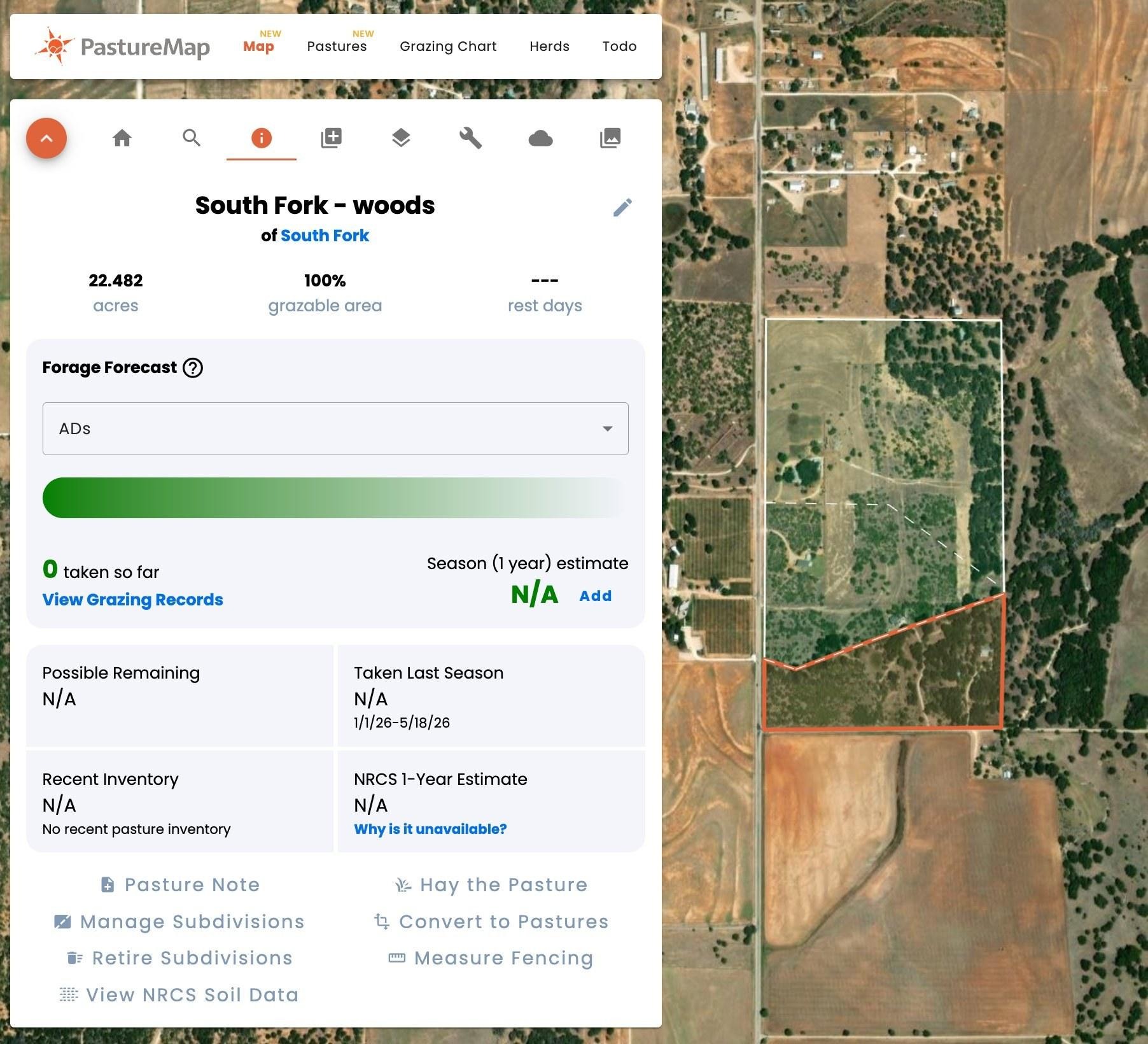Open the photo gallery icon tab
Screen dimensions: 1148x1044
point(610,138)
